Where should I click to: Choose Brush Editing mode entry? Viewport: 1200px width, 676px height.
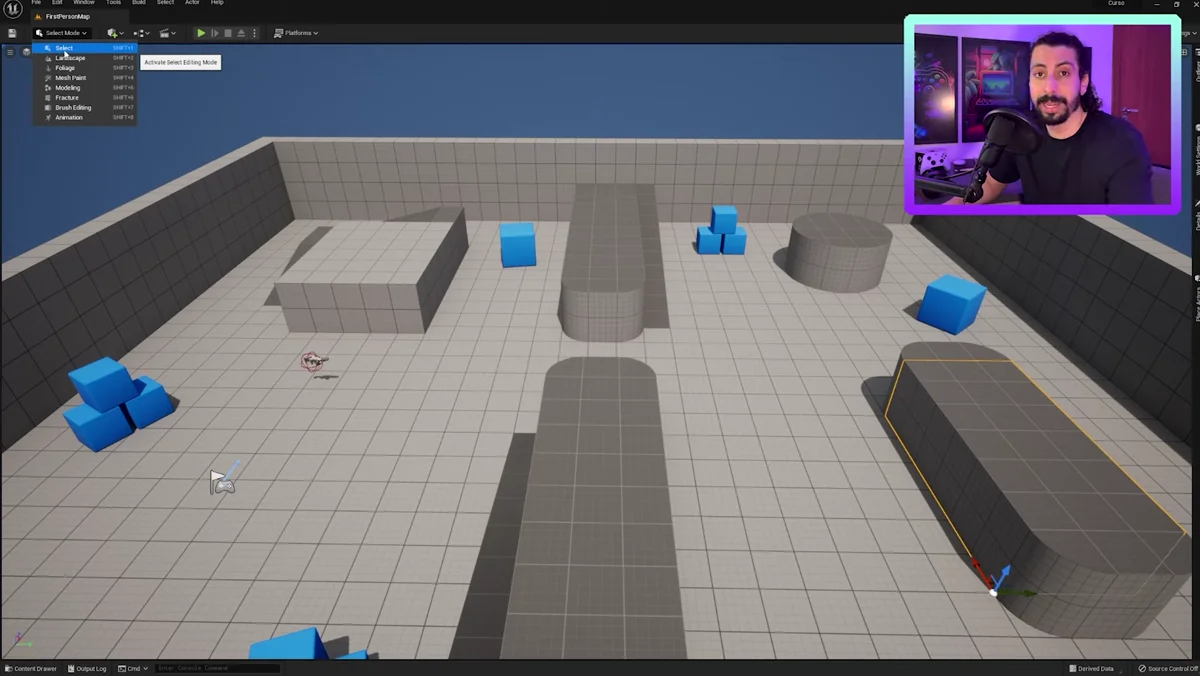click(84, 108)
